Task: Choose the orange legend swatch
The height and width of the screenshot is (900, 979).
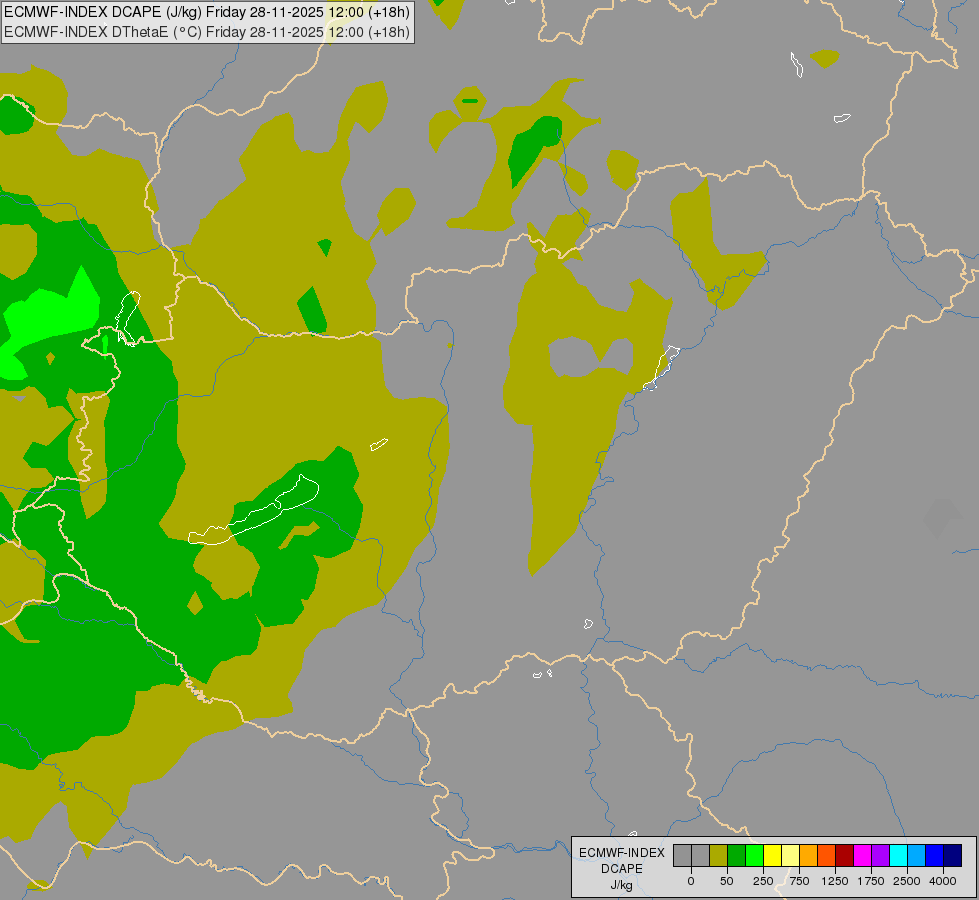Action: pyautogui.click(x=809, y=855)
